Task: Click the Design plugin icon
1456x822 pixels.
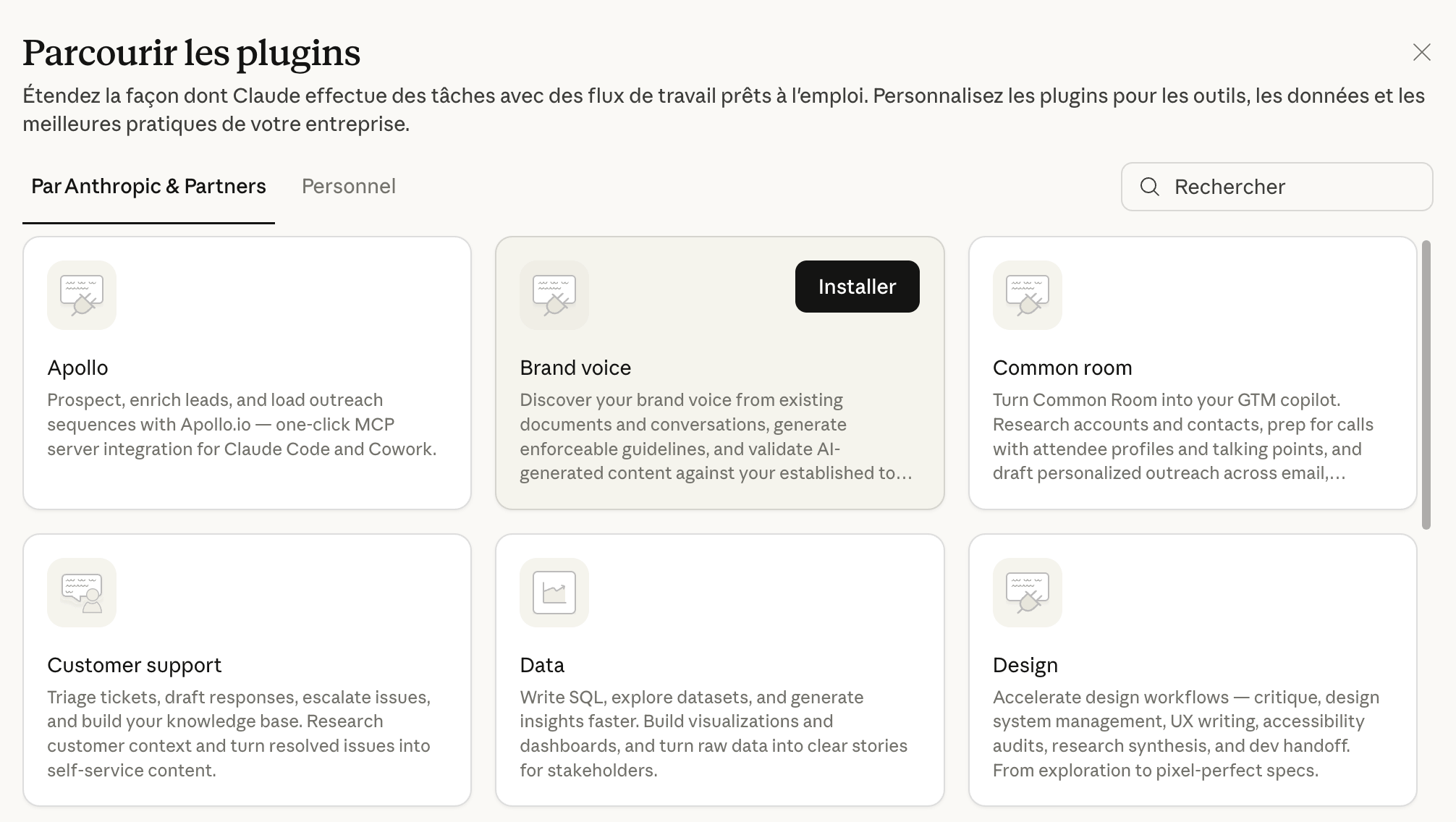Action: tap(1028, 593)
